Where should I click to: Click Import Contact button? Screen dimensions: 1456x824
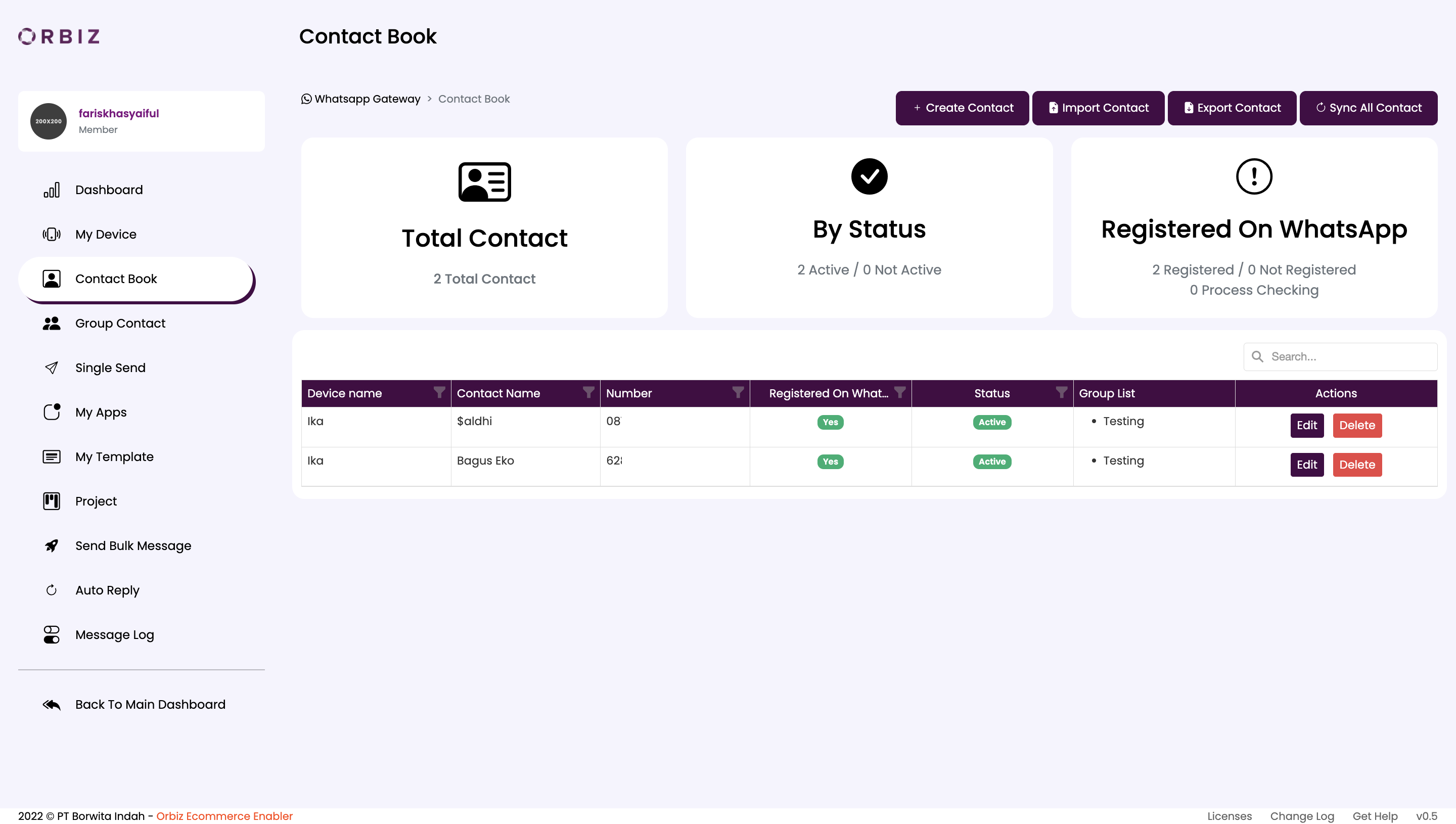[x=1098, y=108]
